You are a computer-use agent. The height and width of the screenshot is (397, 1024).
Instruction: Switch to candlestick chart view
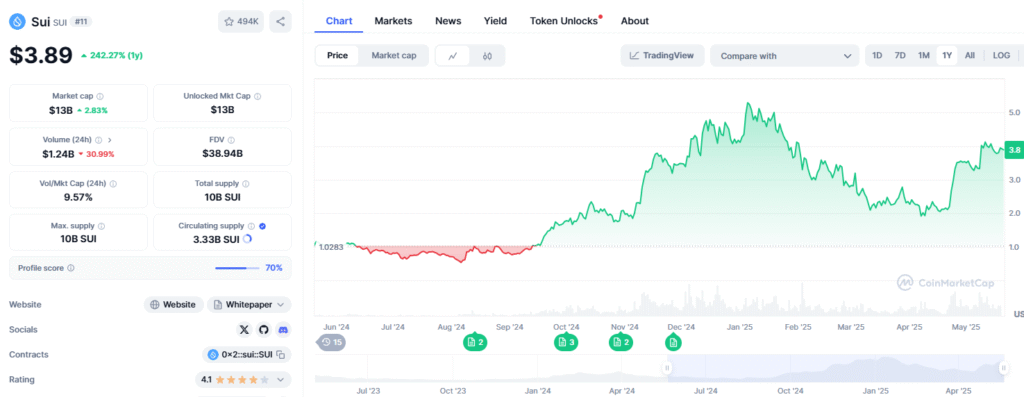487,56
